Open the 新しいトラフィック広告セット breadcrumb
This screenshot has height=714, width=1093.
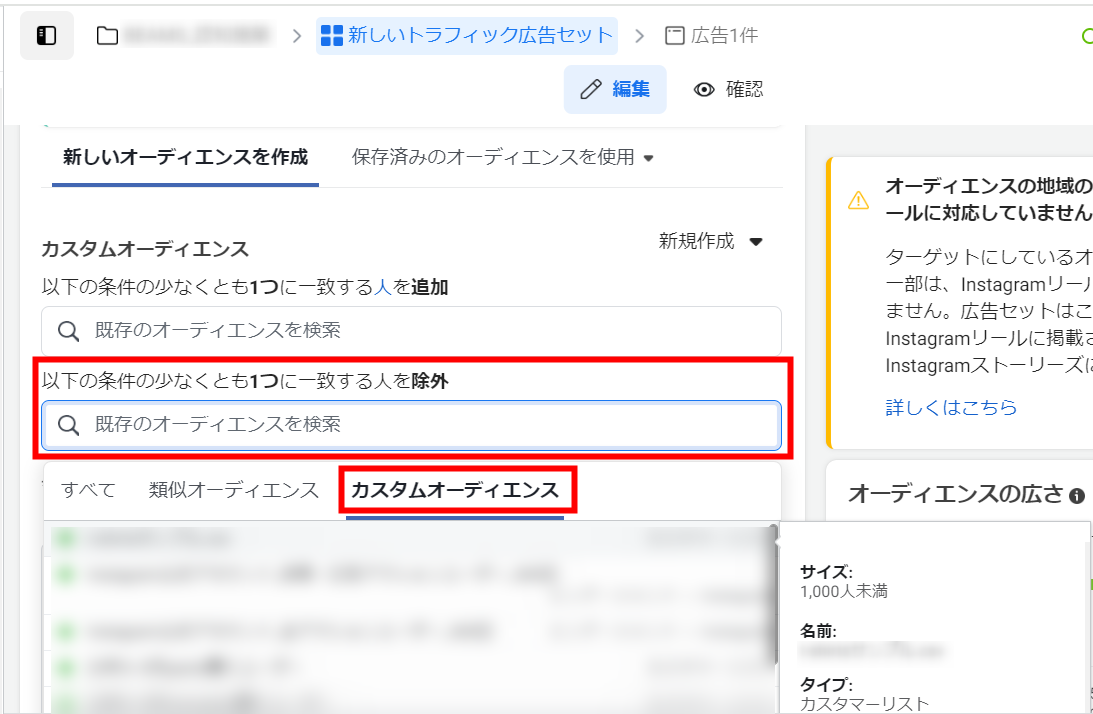coord(467,36)
